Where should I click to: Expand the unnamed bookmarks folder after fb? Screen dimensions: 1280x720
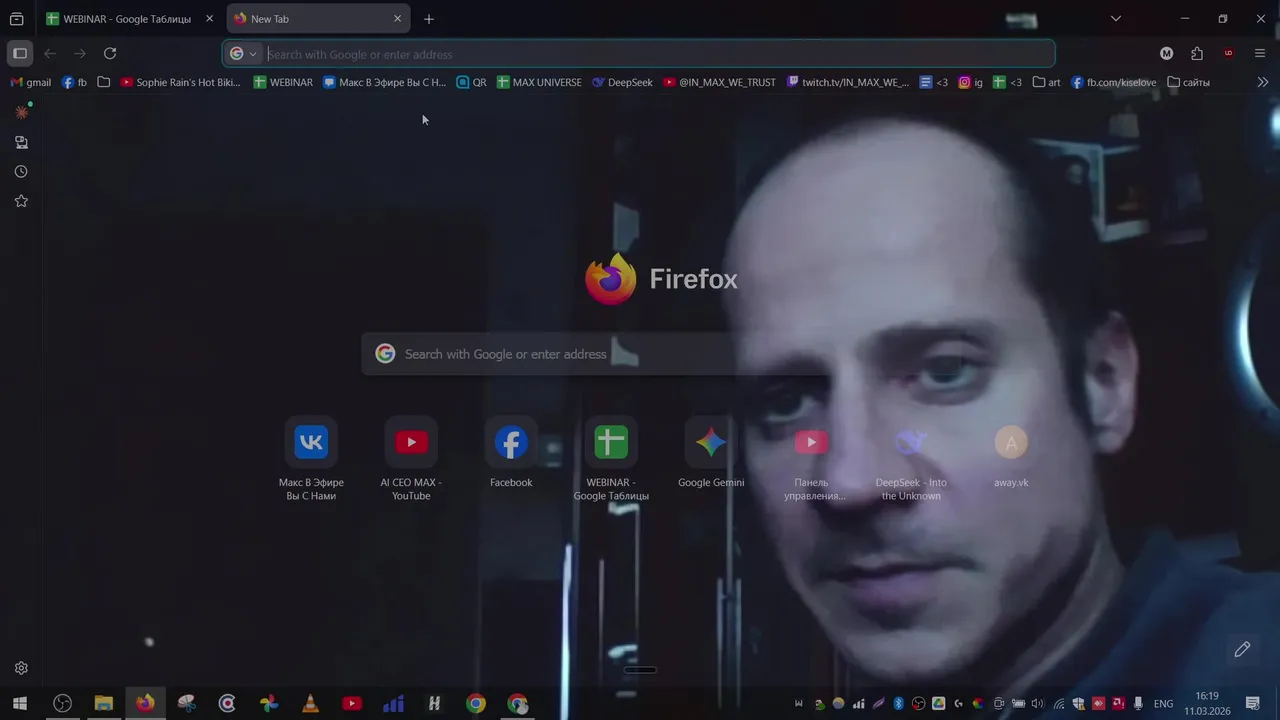click(104, 83)
